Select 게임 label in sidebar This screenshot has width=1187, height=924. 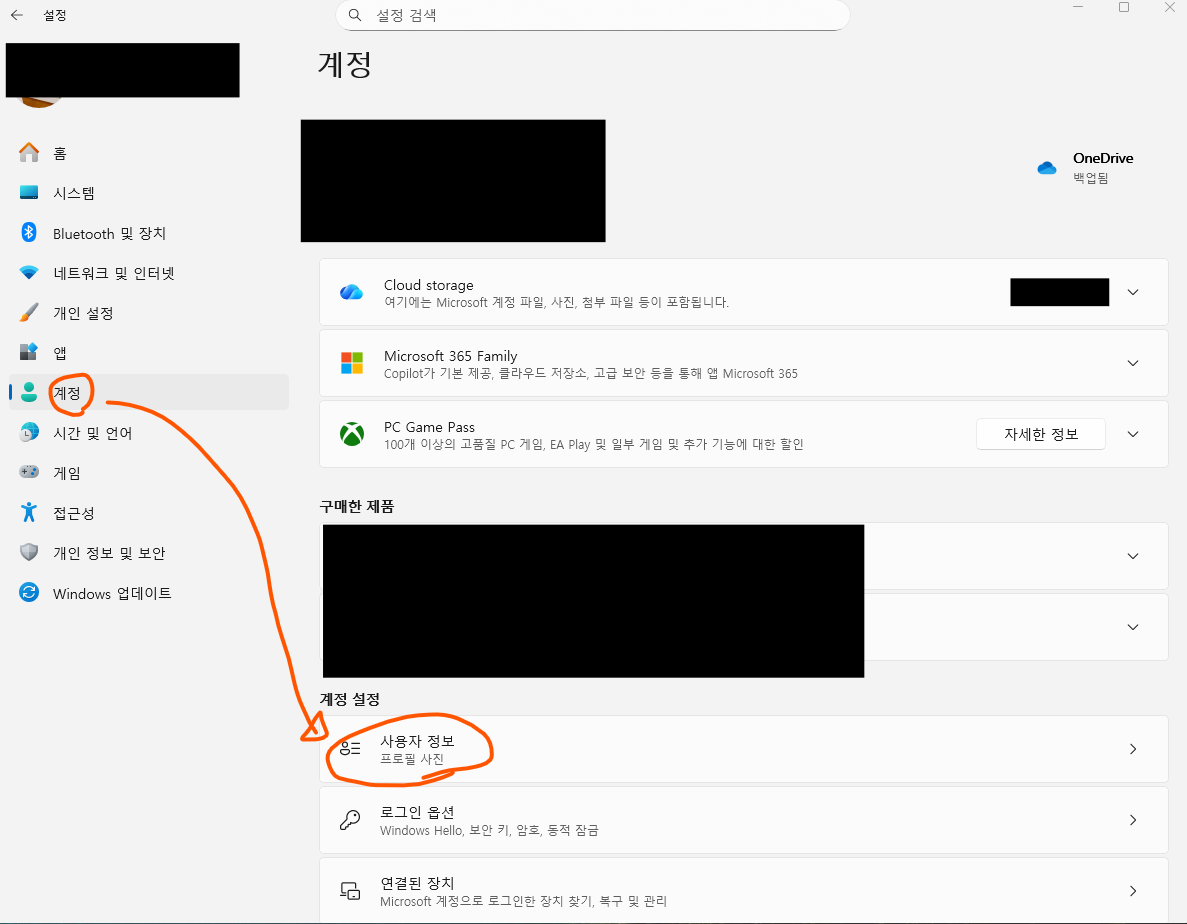[67, 473]
